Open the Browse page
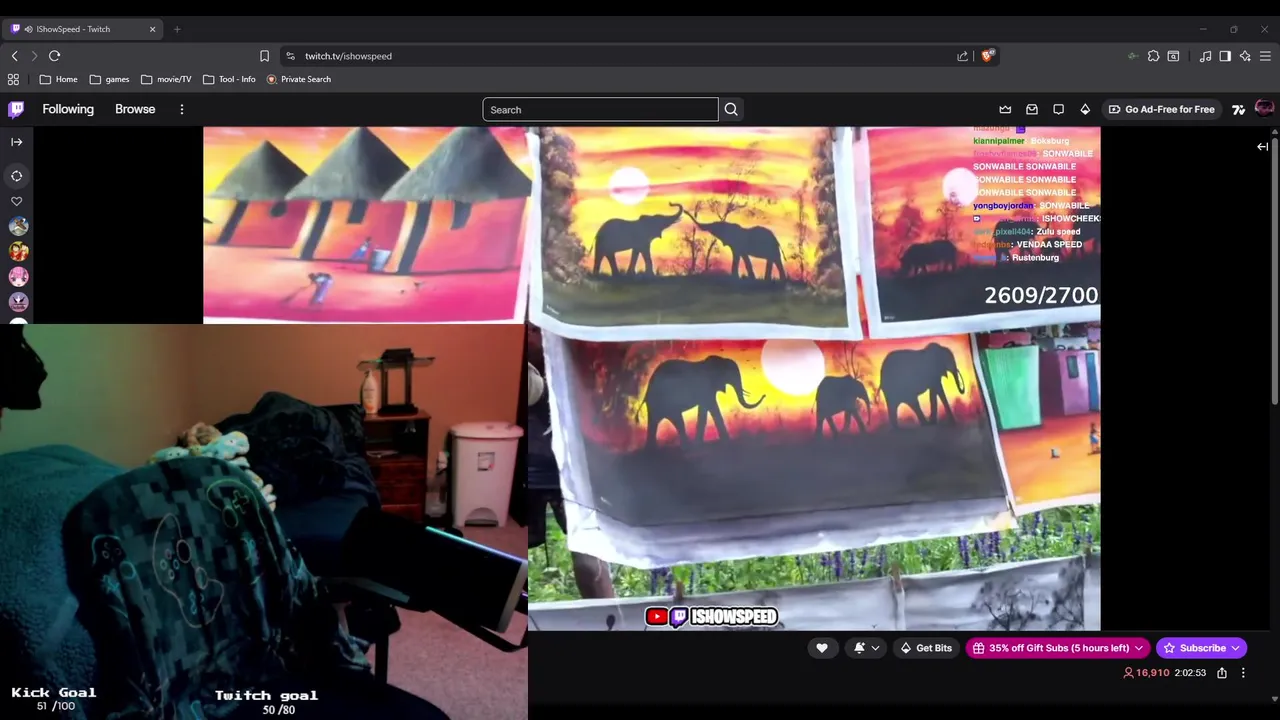The height and width of the screenshot is (720, 1280). (135, 109)
